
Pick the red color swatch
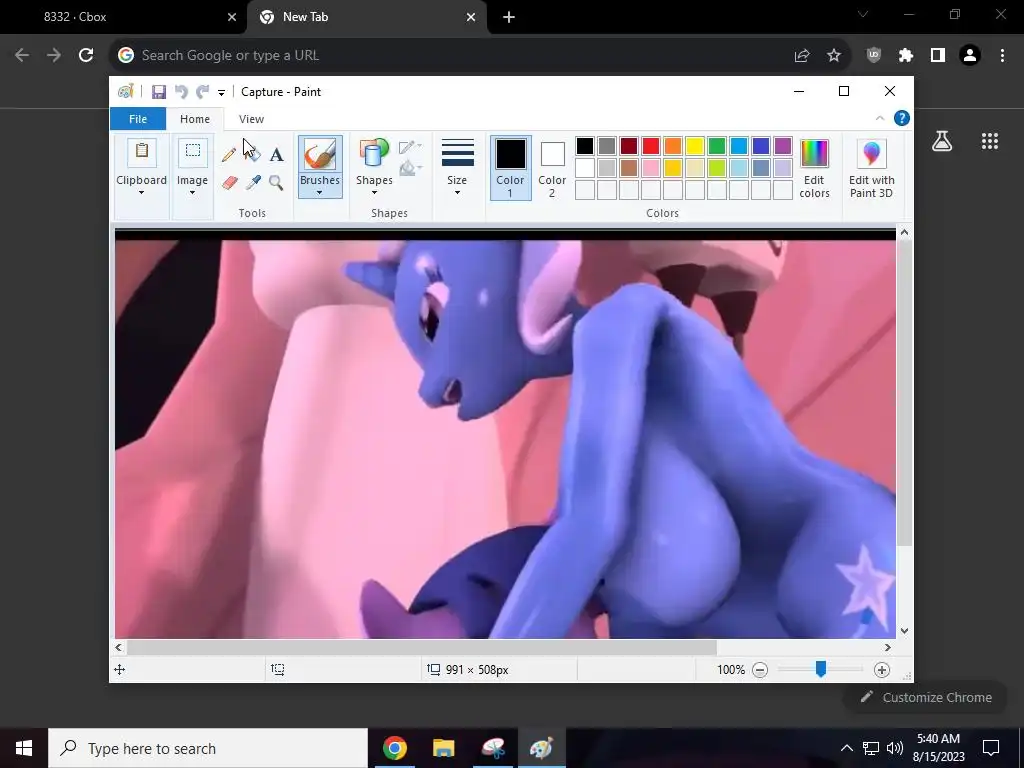[x=651, y=146]
